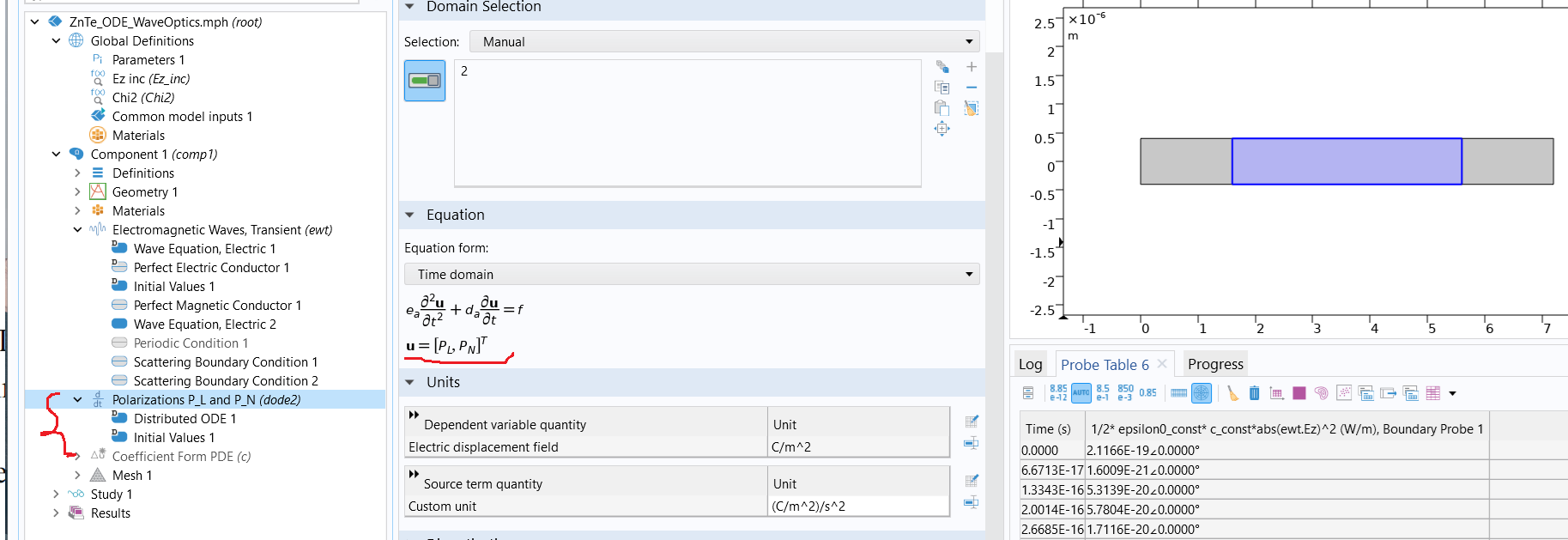The height and width of the screenshot is (540, 1568).
Task: Delete probe table with trash icon
Action: (1255, 393)
